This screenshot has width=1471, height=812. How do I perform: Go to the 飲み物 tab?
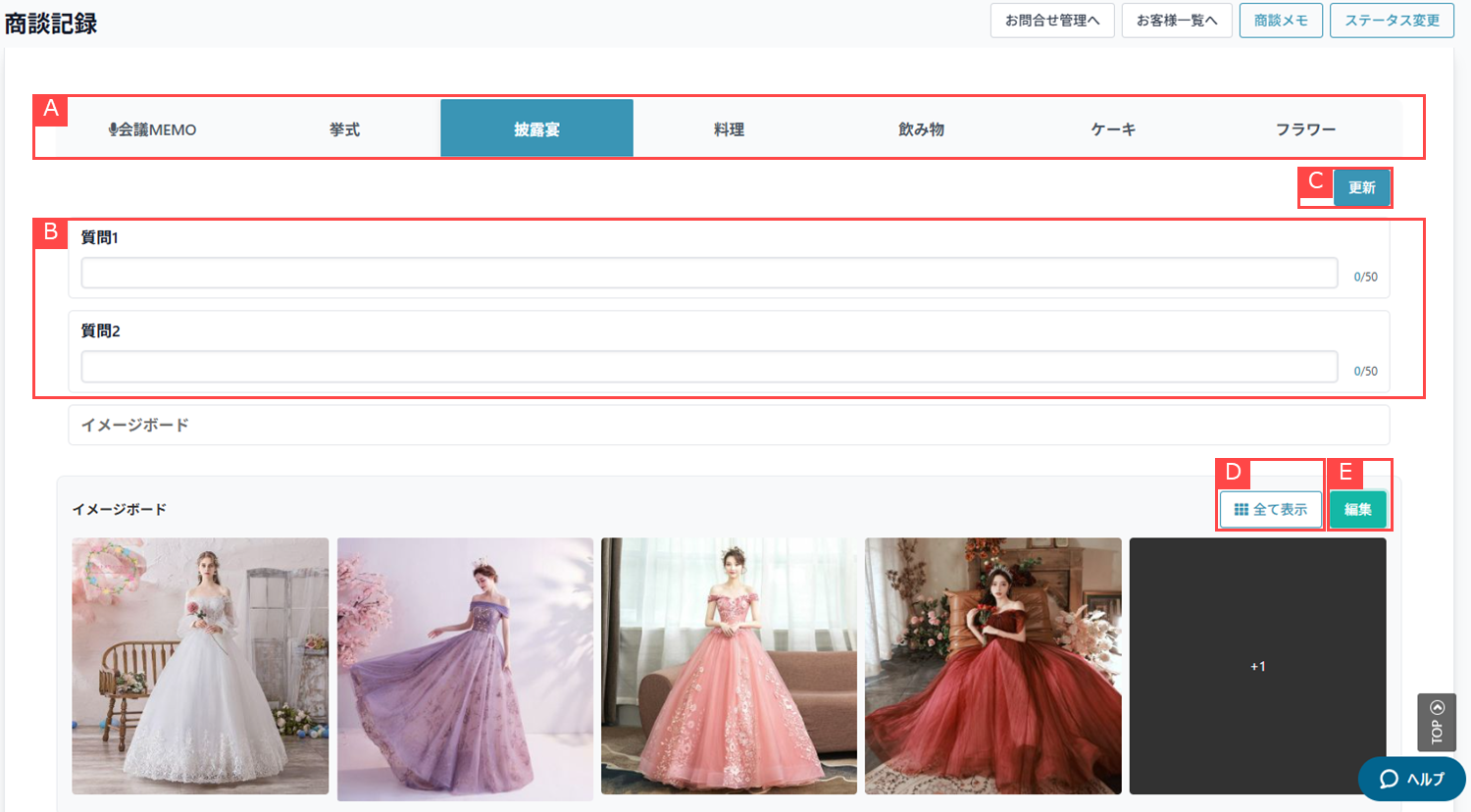tap(921, 129)
